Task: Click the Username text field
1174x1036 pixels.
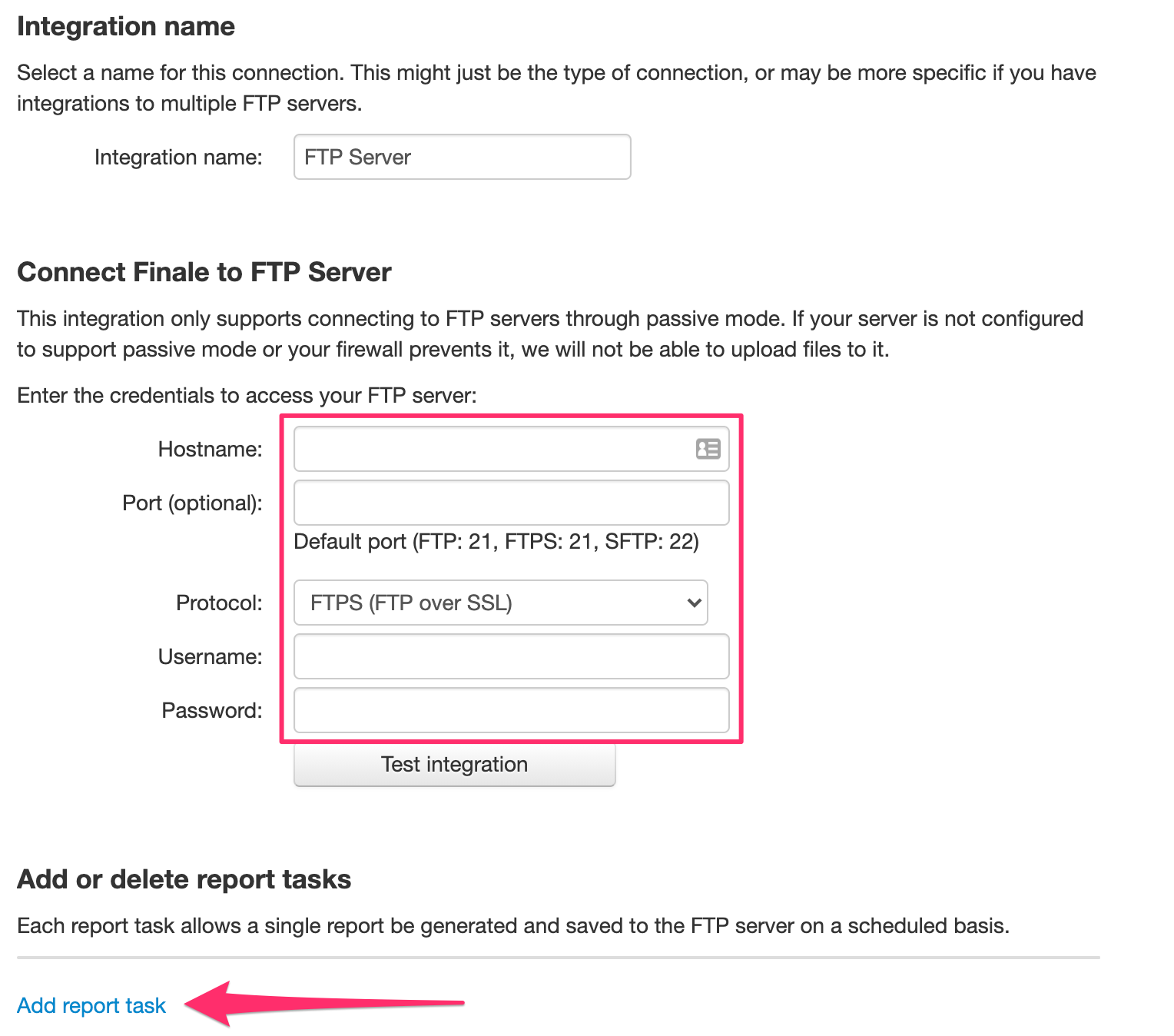Action: tap(512, 656)
